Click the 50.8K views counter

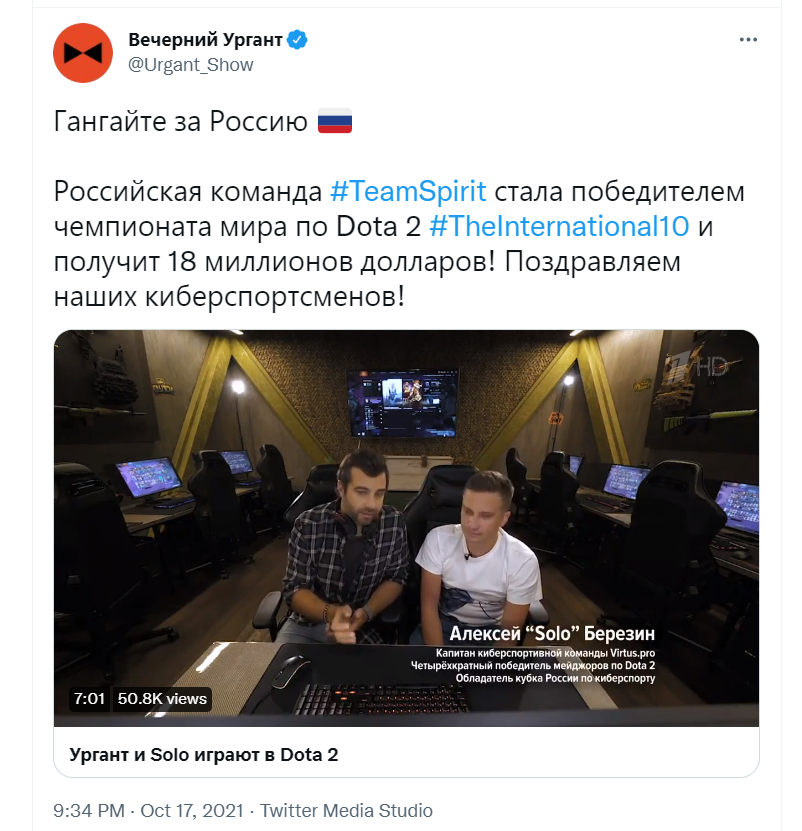(x=162, y=699)
